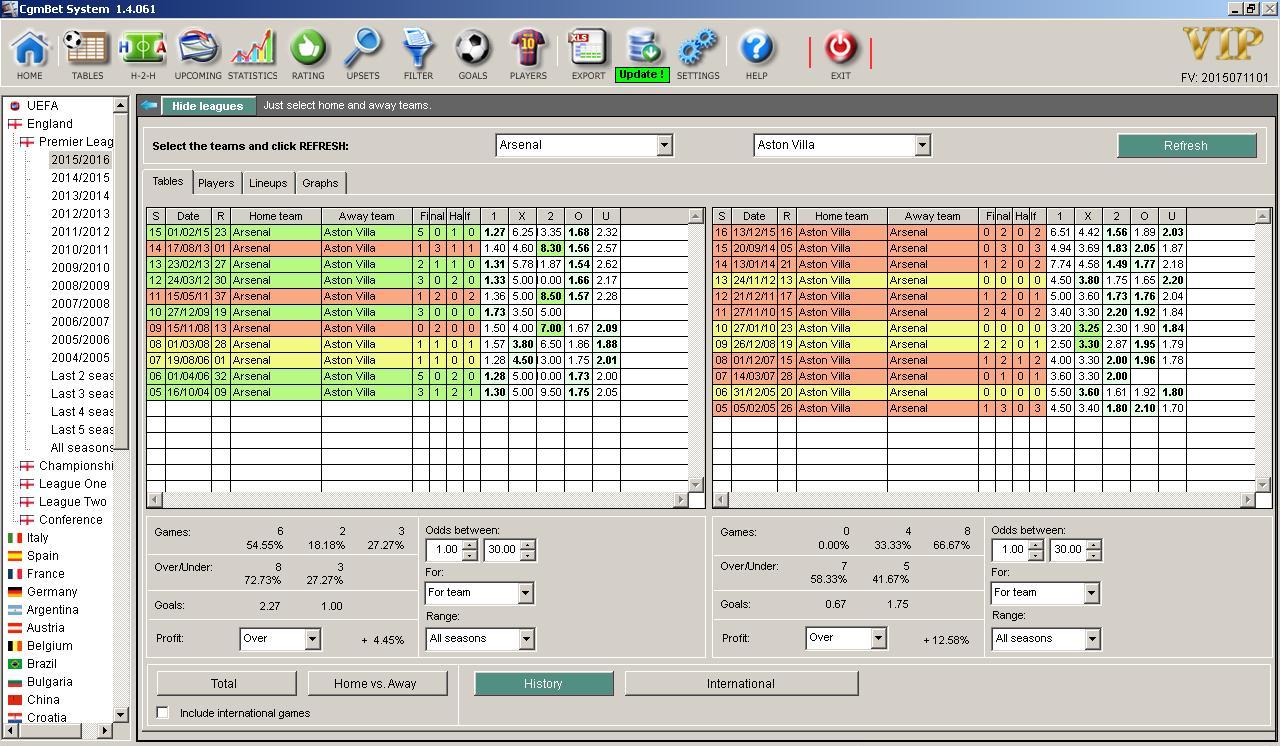
Task: Select Brazil in the country list
Action: (x=41, y=663)
